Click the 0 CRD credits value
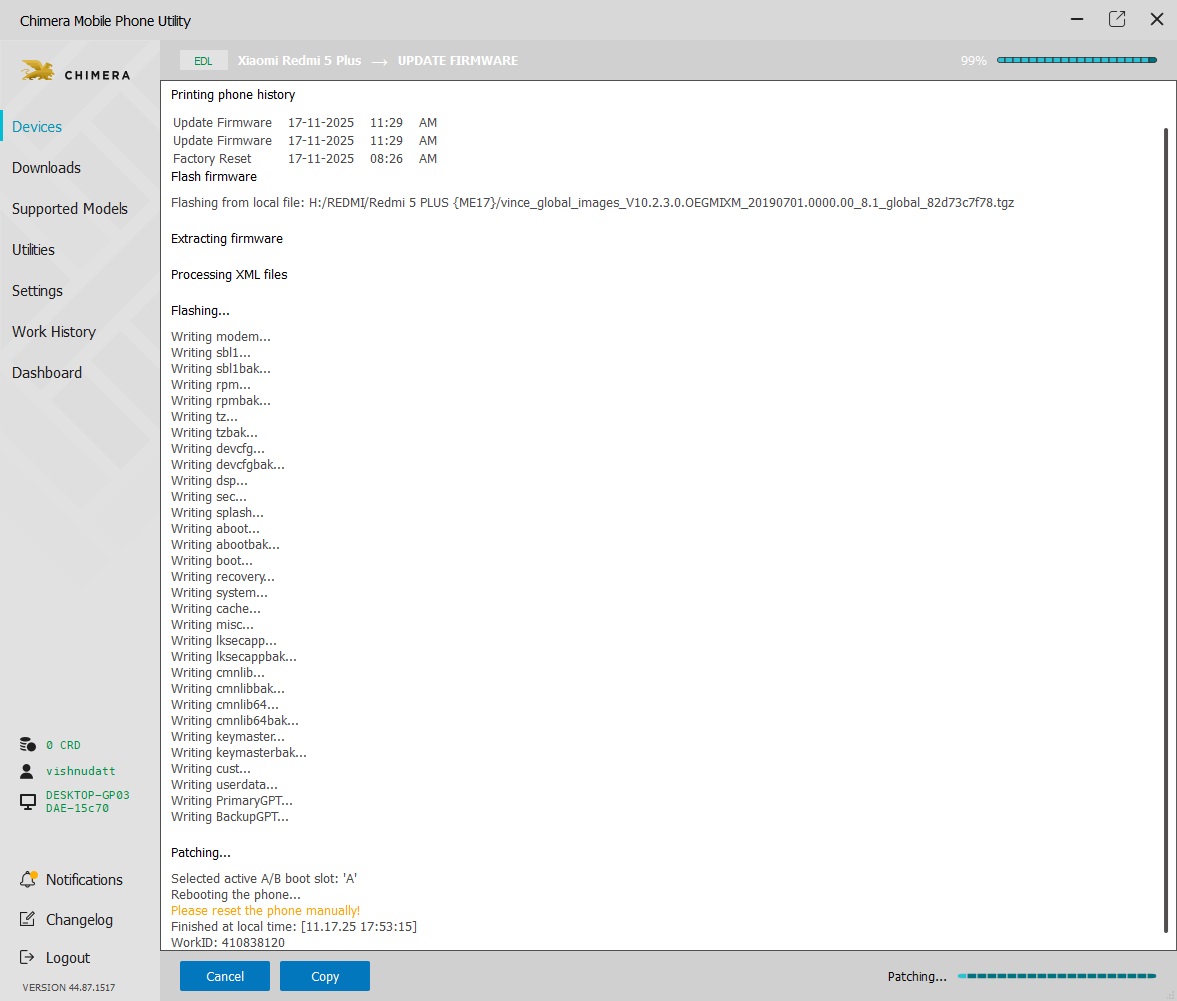Image resolution: width=1177 pixels, height=1001 pixels. coord(63,745)
